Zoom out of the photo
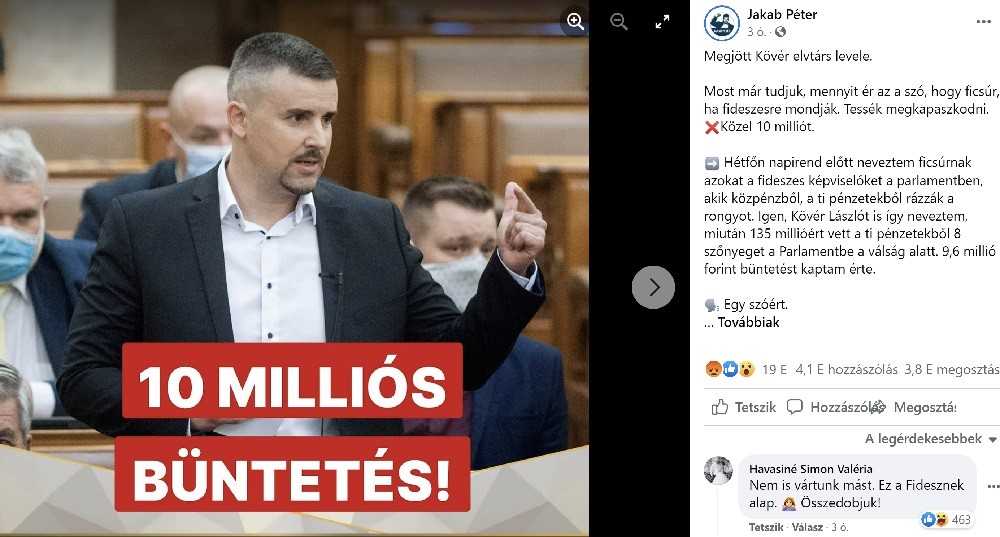Image resolution: width=1000 pixels, height=537 pixels. click(x=619, y=22)
